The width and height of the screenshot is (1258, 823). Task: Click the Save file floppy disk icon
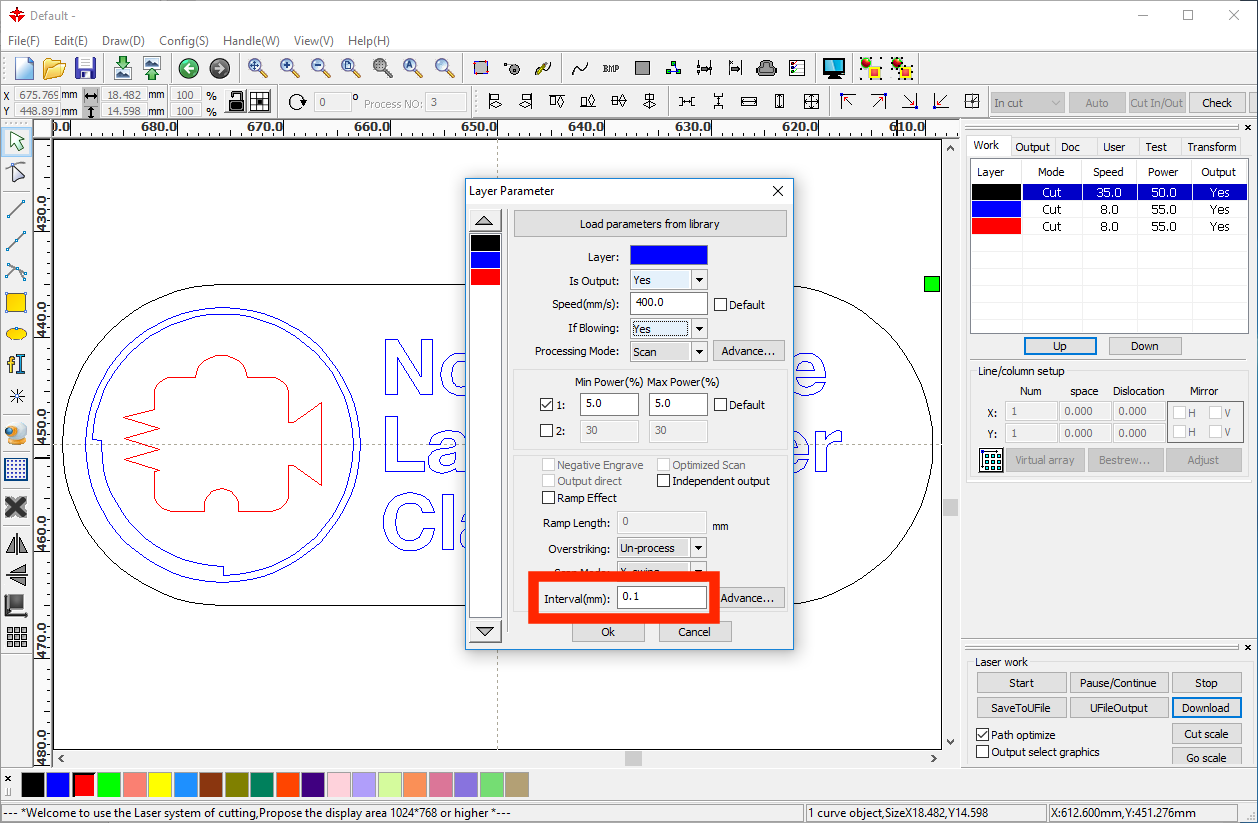[85, 68]
